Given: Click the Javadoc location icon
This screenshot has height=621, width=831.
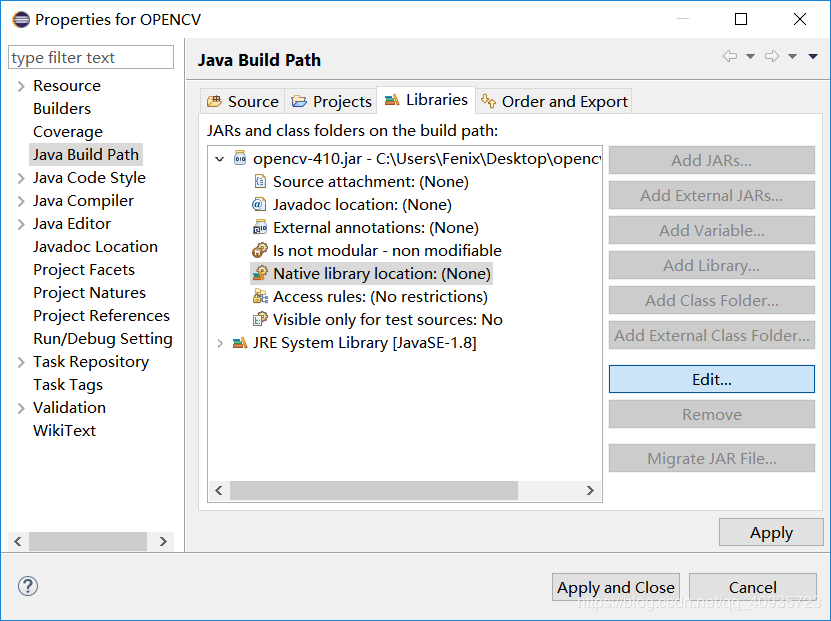Looking at the screenshot, I should pos(260,205).
